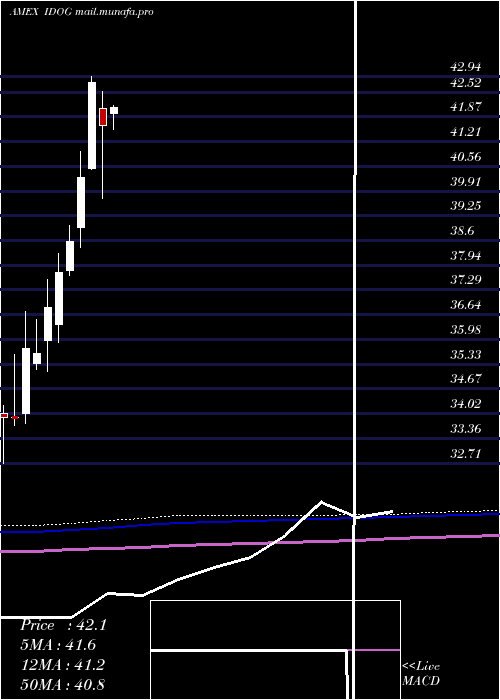Image resolution: width=500 pixels, height=700 pixels.
Task: Select the 36.64 price axis label
Action: [466, 305]
